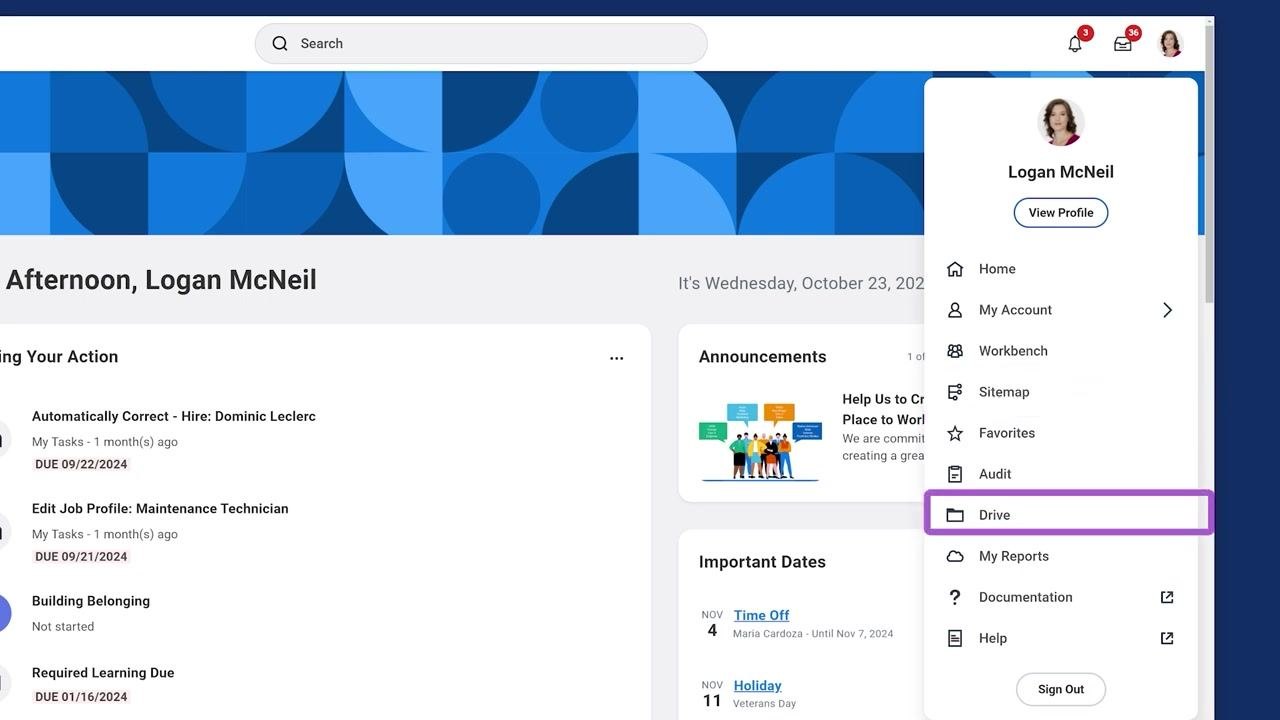Click the external link icon beside Help
Image resolution: width=1280 pixels, height=720 pixels.
1167,638
